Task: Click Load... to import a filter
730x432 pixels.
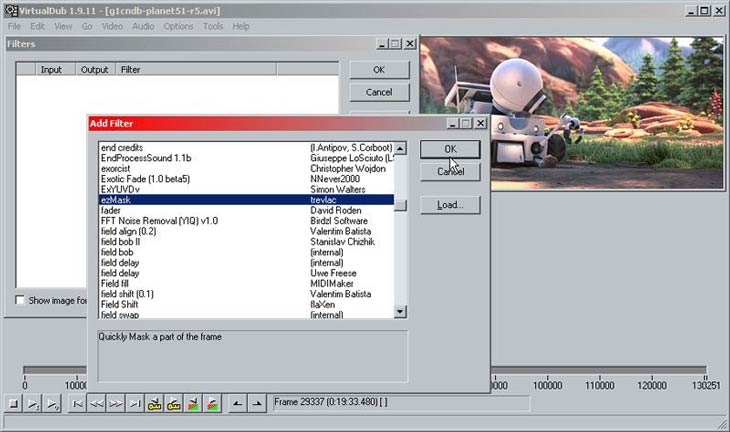Action: point(450,205)
